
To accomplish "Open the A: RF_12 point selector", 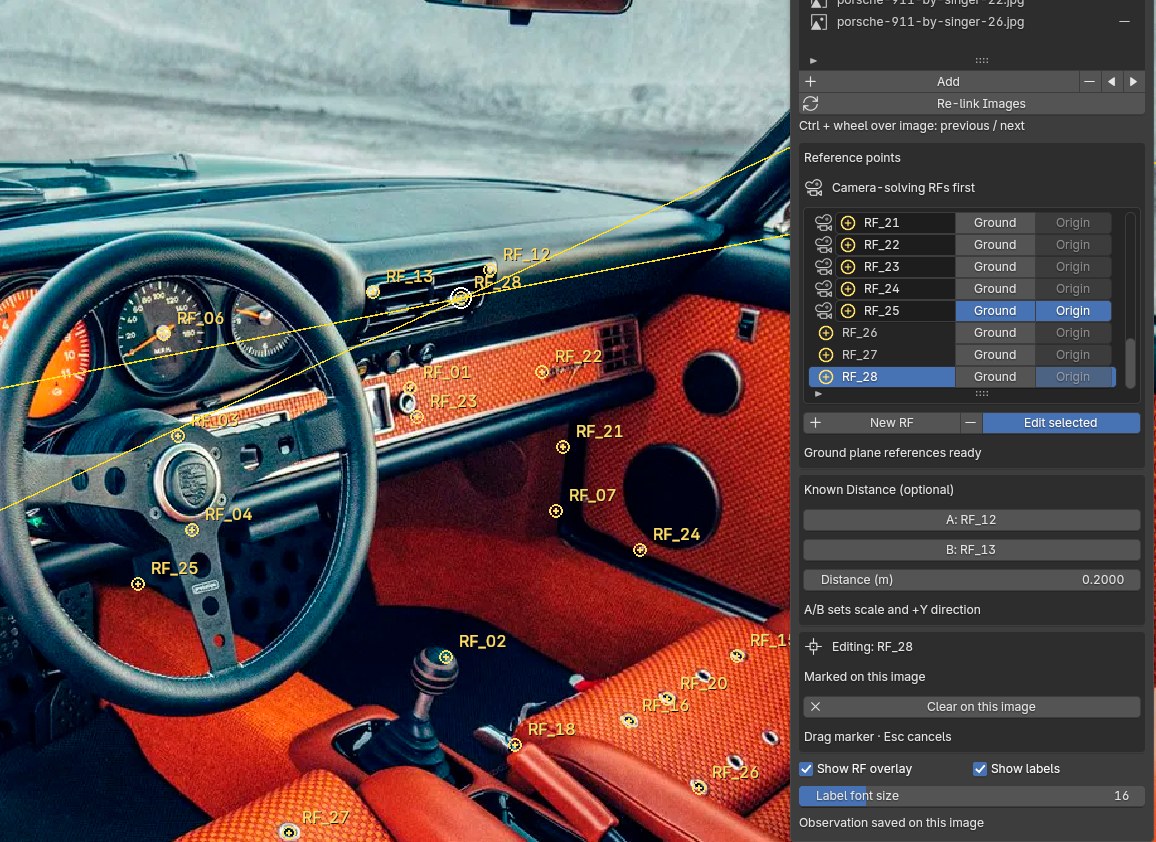I will point(972,520).
